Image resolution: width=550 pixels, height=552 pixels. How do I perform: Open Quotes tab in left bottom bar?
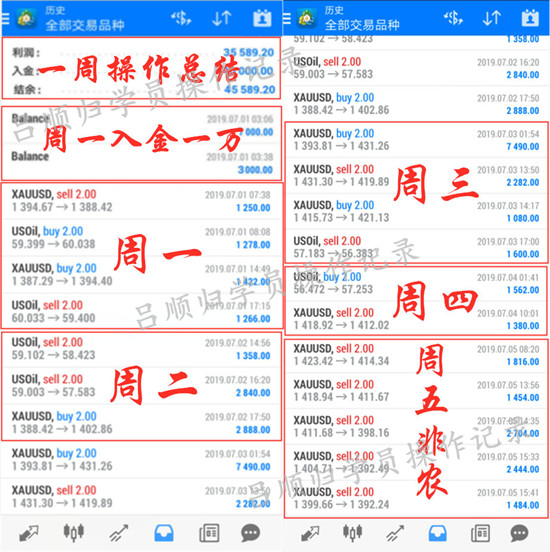coord(29,533)
